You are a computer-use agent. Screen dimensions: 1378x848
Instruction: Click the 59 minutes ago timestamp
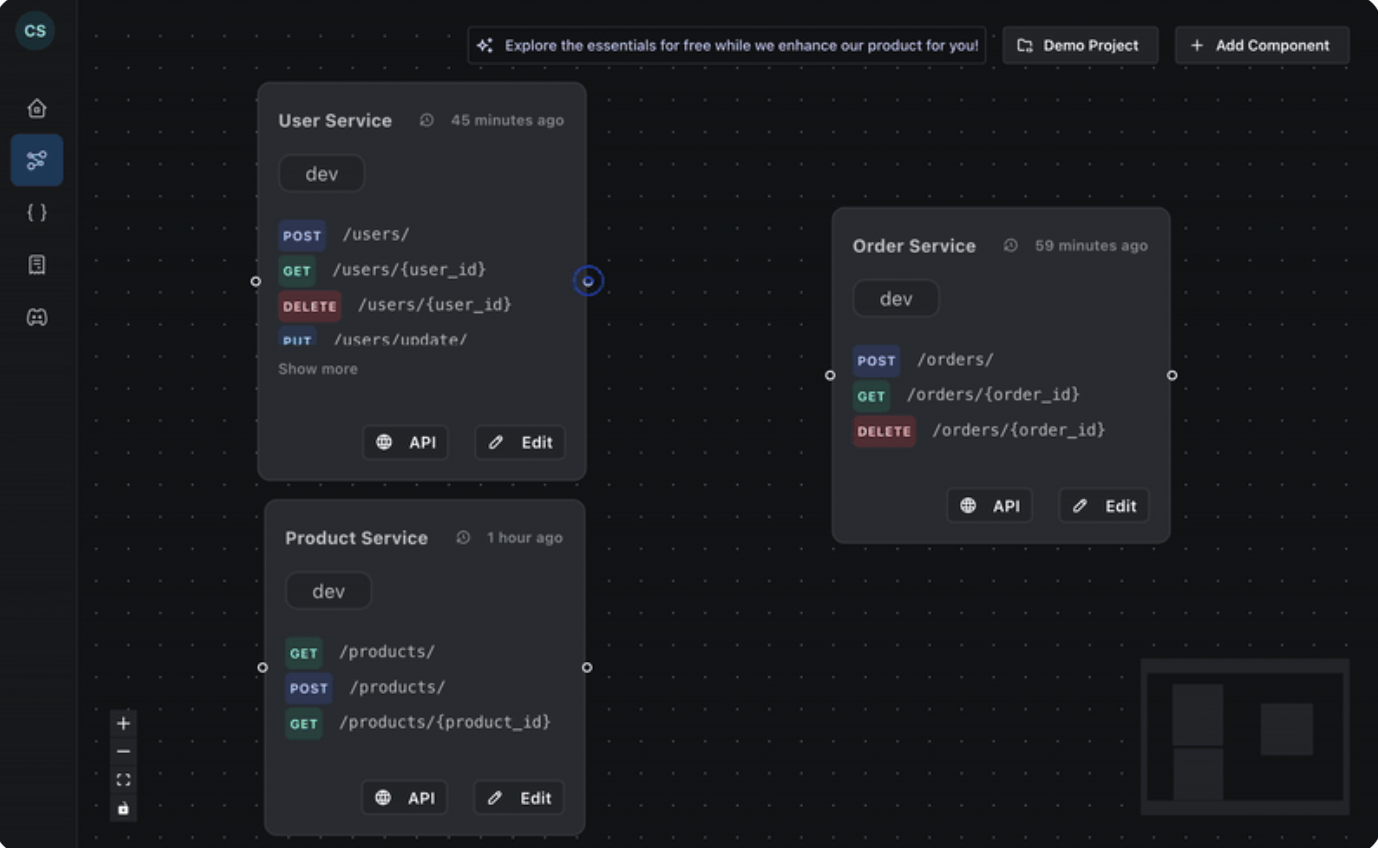point(1091,245)
